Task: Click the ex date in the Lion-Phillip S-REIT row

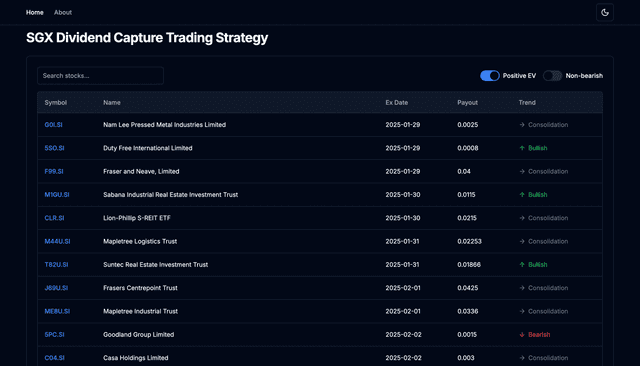Action: point(403,218)
